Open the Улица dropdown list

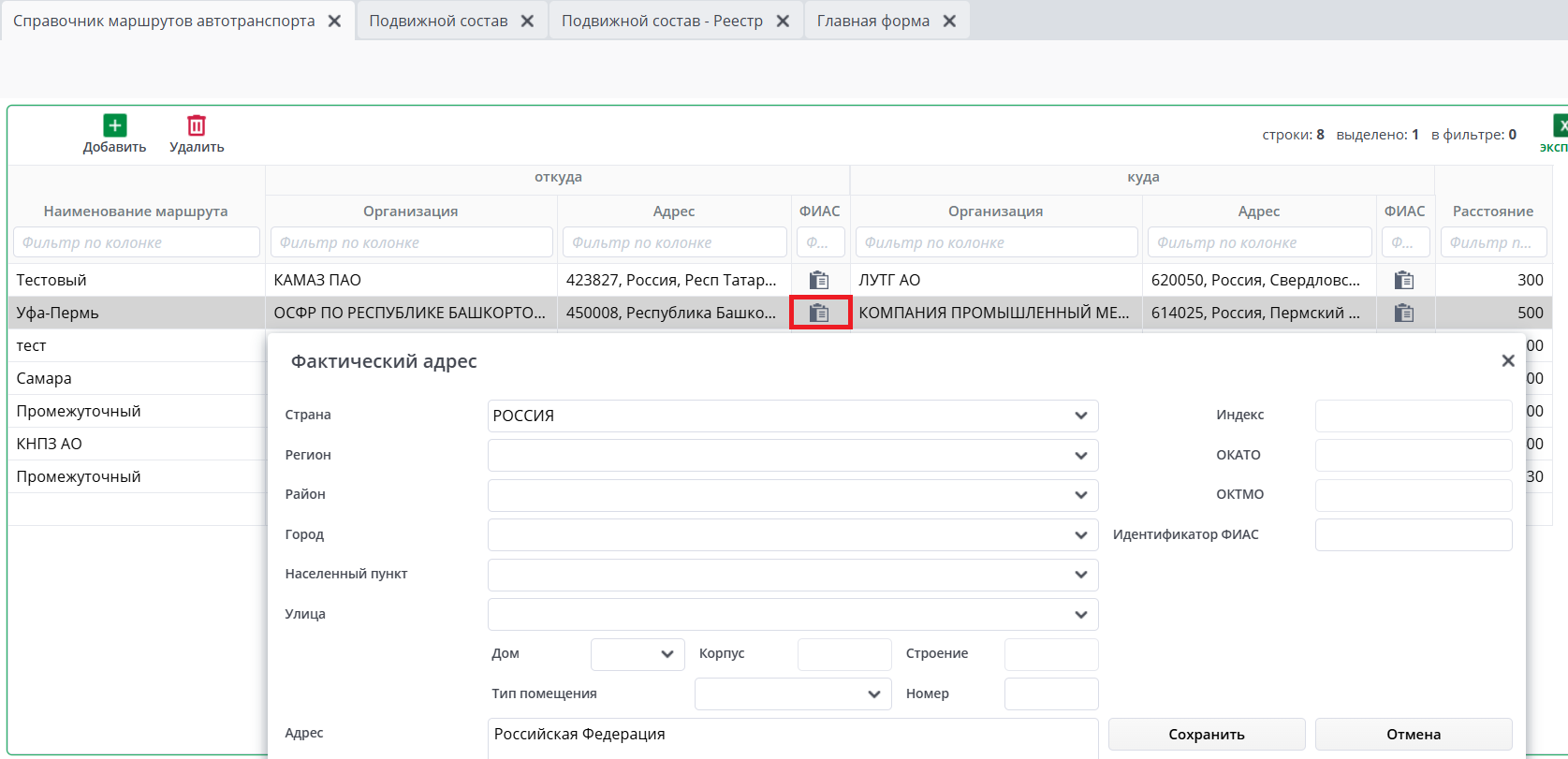[x=1080, y=615]
